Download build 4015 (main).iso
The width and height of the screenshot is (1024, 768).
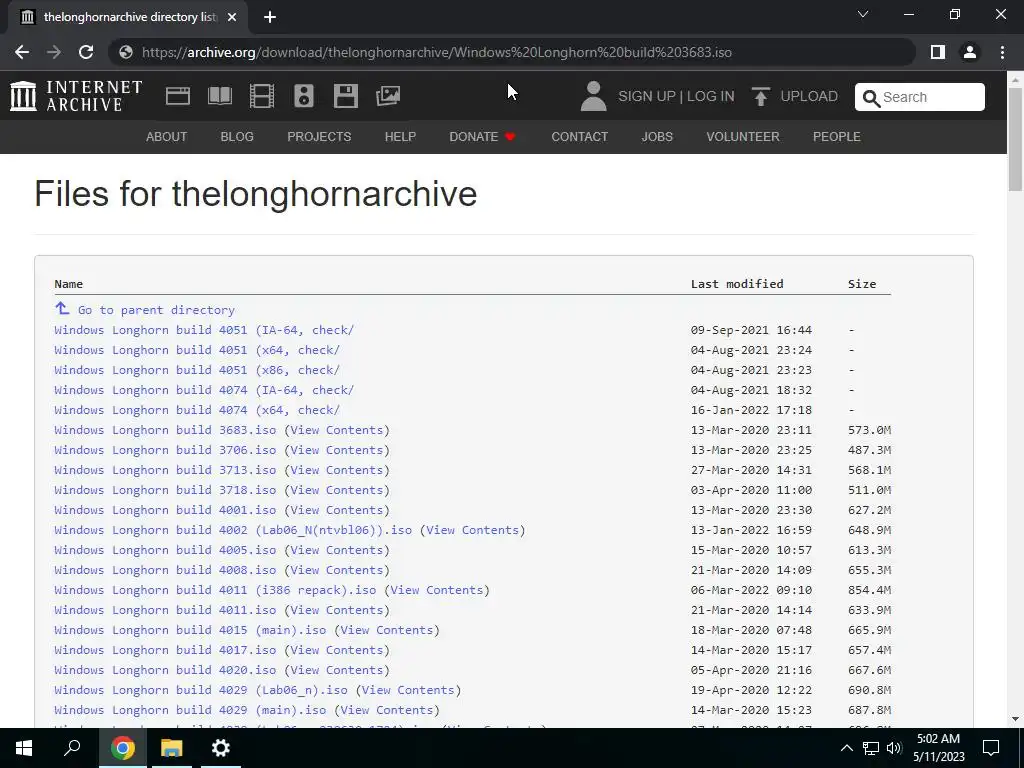coord(190,630)
